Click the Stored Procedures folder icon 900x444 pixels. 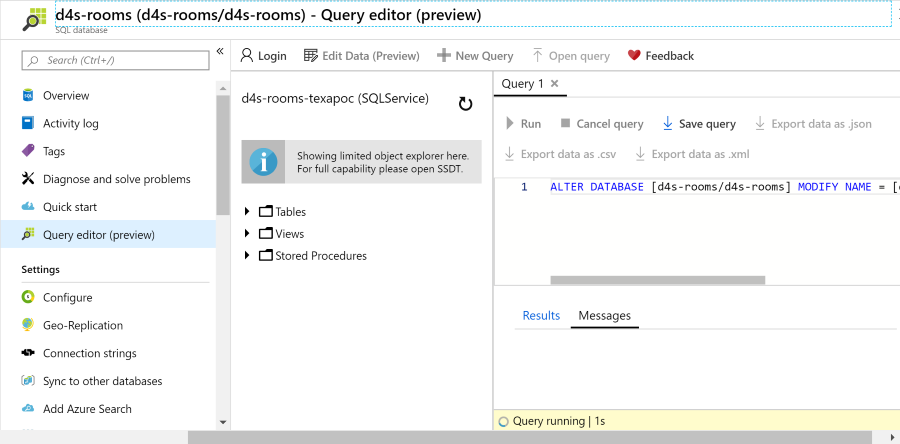tap(265, 255)
